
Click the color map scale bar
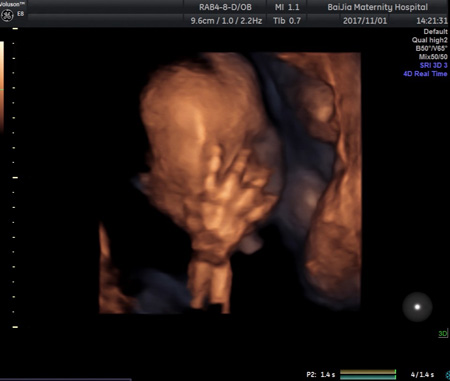[x=2, y=87]
